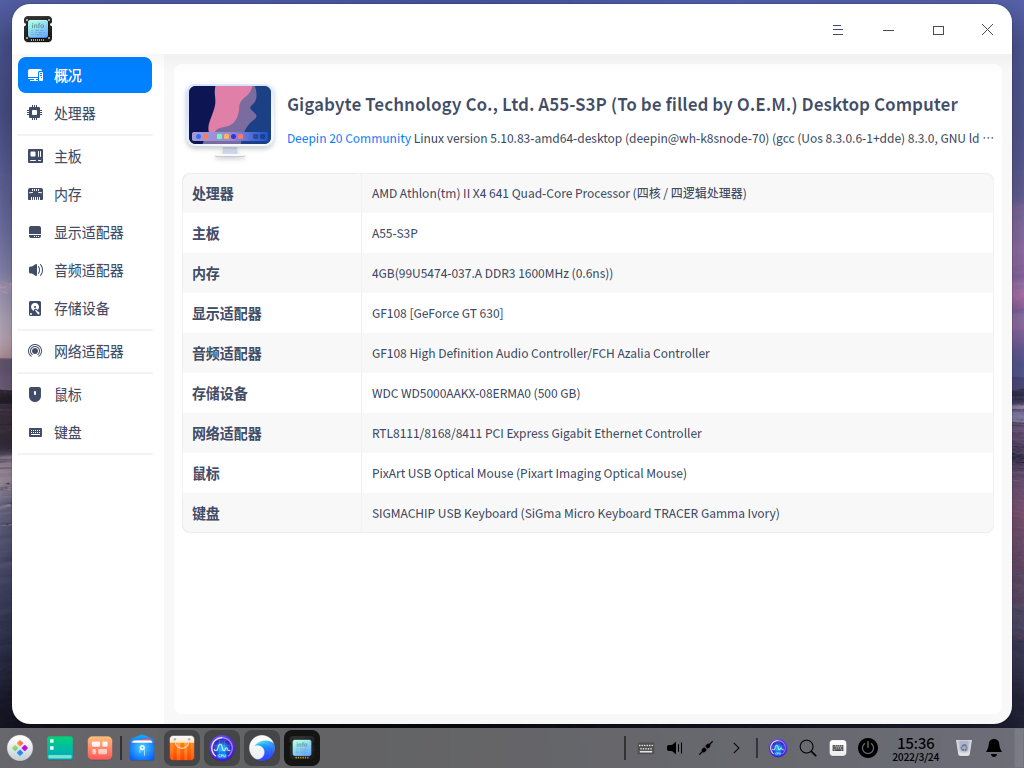Open the 内存 memory section
The height and width of the screenshot is (768, 1024).
tap(85, 195)
